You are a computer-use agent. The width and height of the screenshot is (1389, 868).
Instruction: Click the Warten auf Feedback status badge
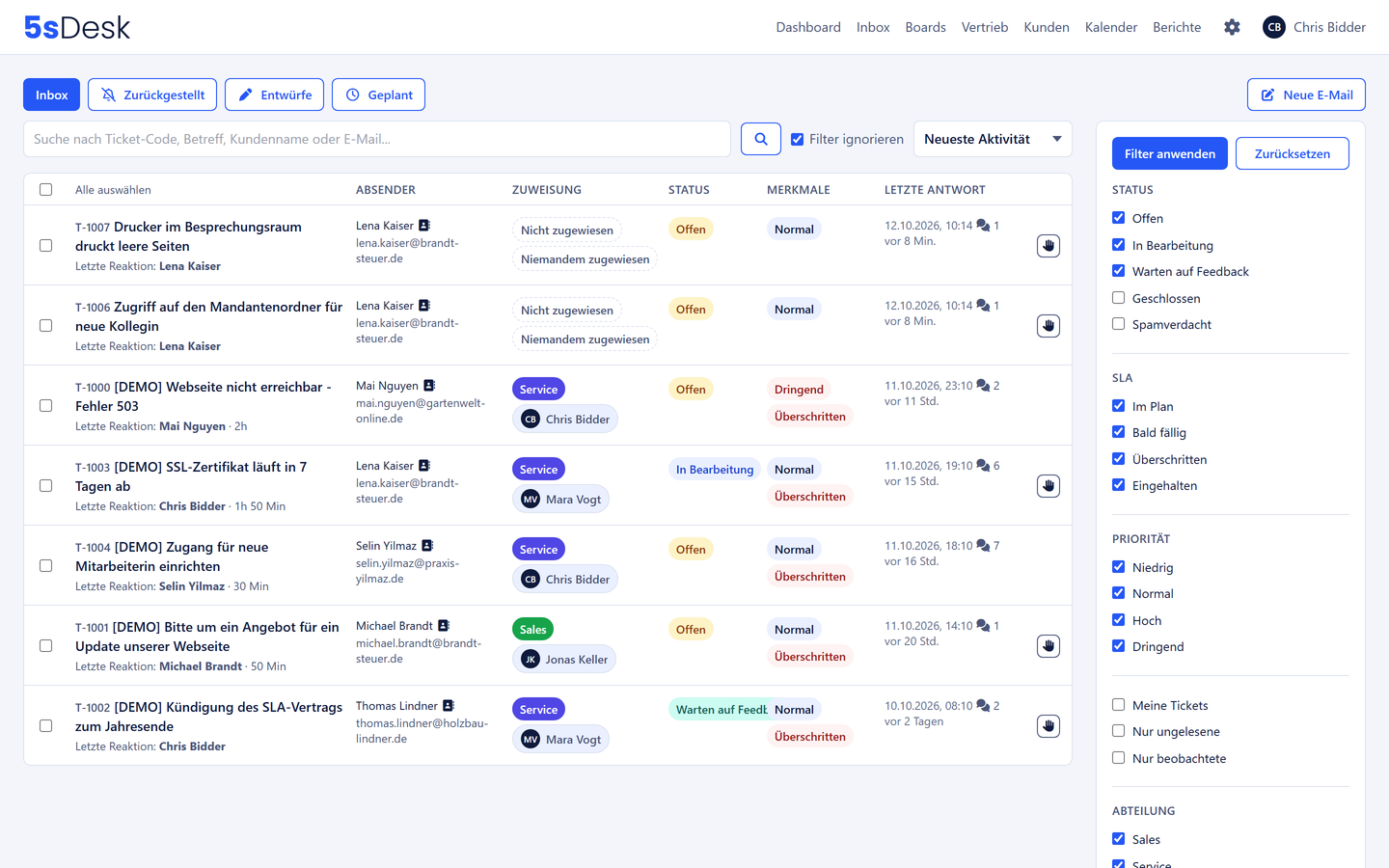(719, 710)
